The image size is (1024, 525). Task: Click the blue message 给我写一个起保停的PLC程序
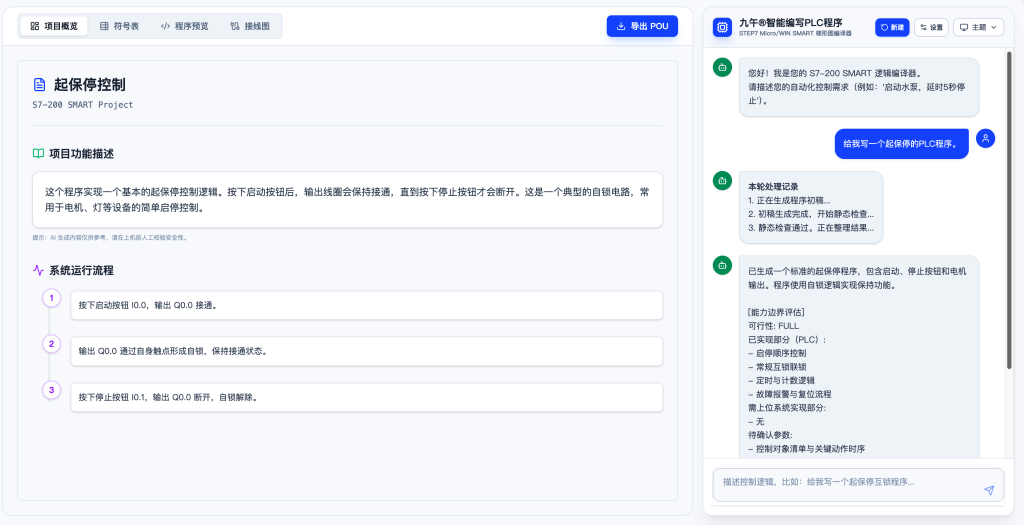tap(901, 144)
